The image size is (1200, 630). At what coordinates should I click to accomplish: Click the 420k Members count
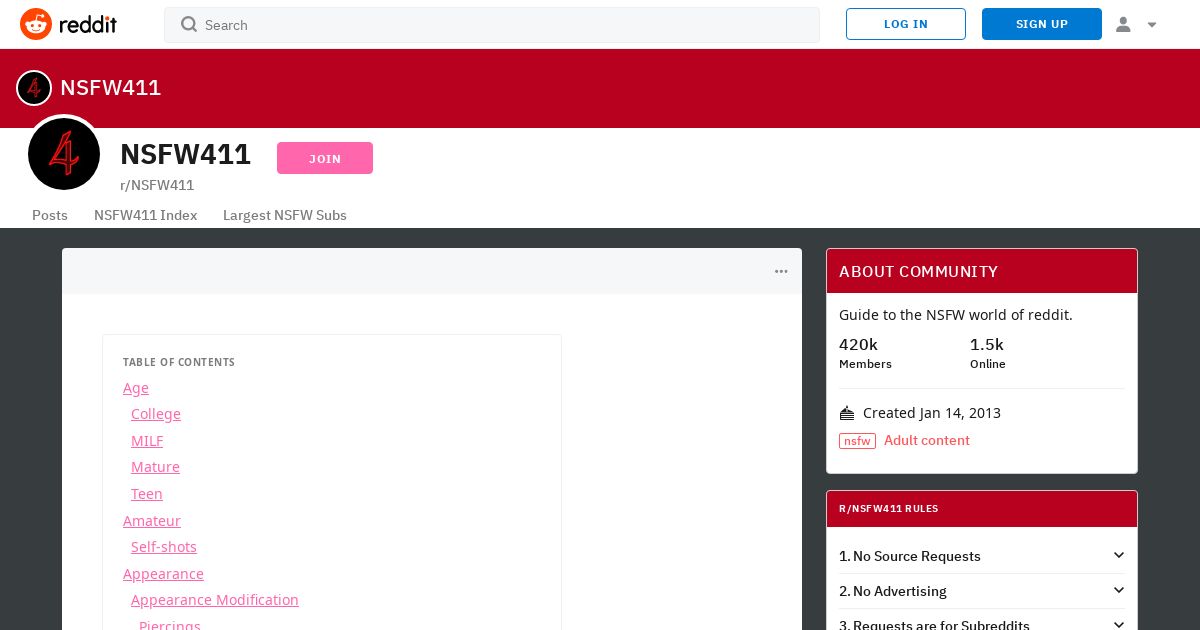[x=865, y=353]
